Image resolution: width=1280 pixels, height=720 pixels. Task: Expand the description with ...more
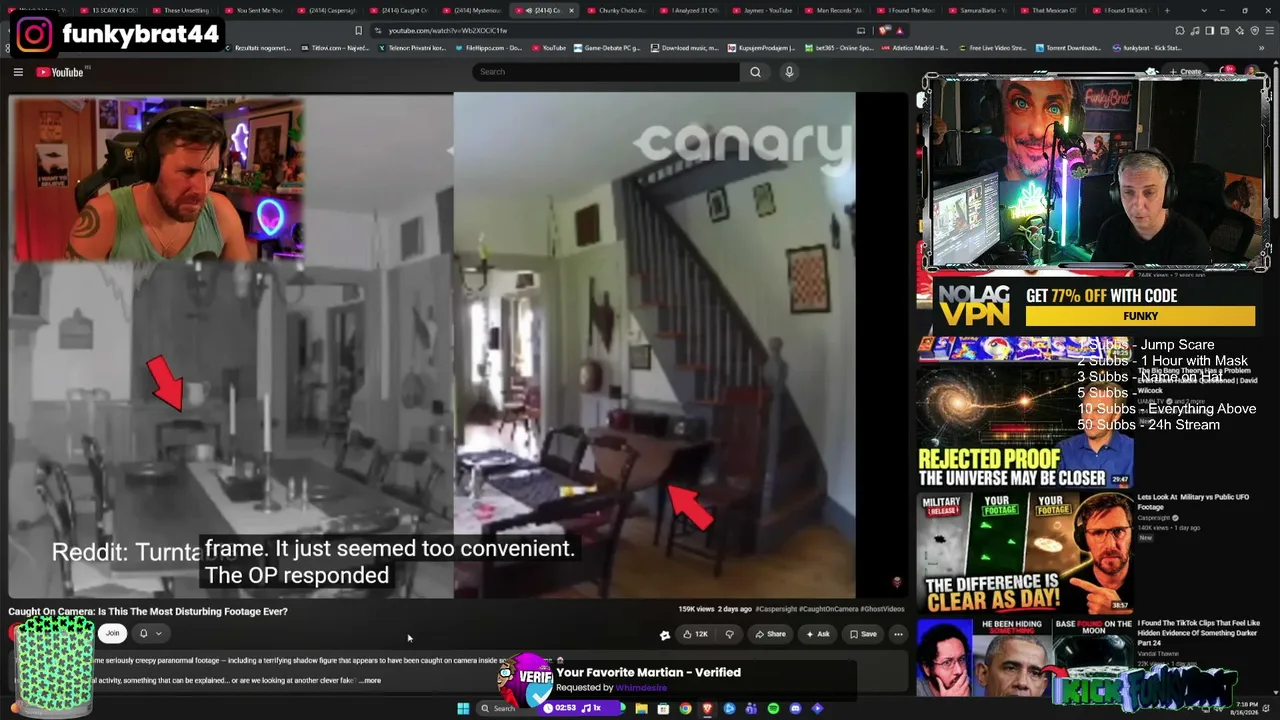click(370, 681)
